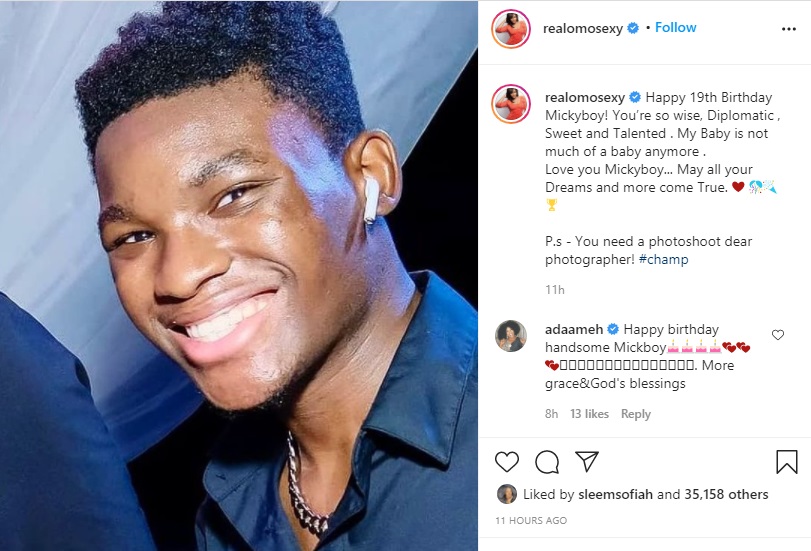The image size is (811, 551).
Task: Share post via paper plane icon
Action: [x=586, y=461]
